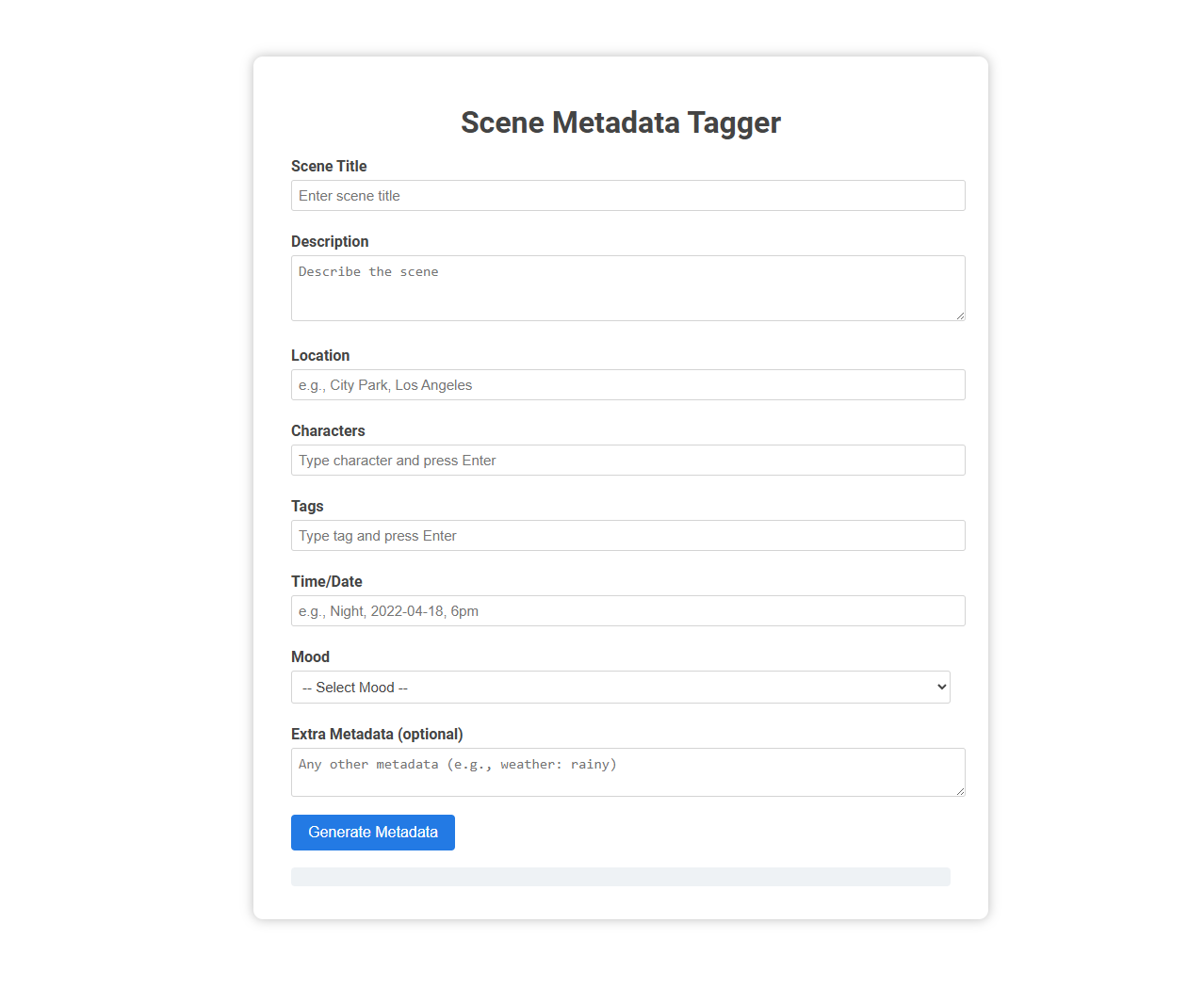The image size is (1204, 1004).
Task: Focus the Location input field
Action: (x=627, y=384)
